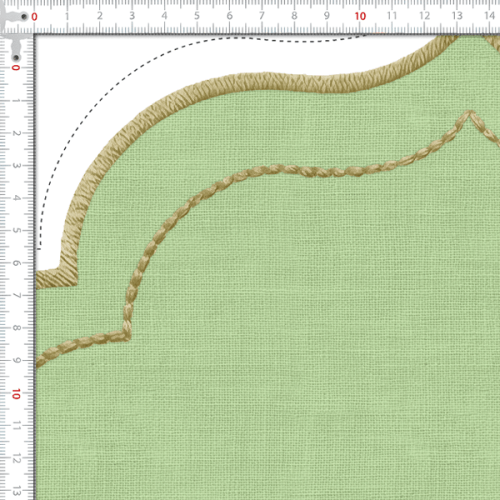Click the red 0 on the left ruler
This screenshot has height=500, width=500.
click(x=16, y=68)
